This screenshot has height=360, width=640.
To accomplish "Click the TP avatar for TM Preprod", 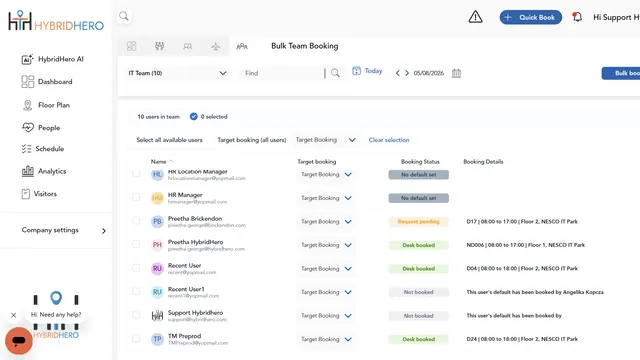I will point(157,339).
